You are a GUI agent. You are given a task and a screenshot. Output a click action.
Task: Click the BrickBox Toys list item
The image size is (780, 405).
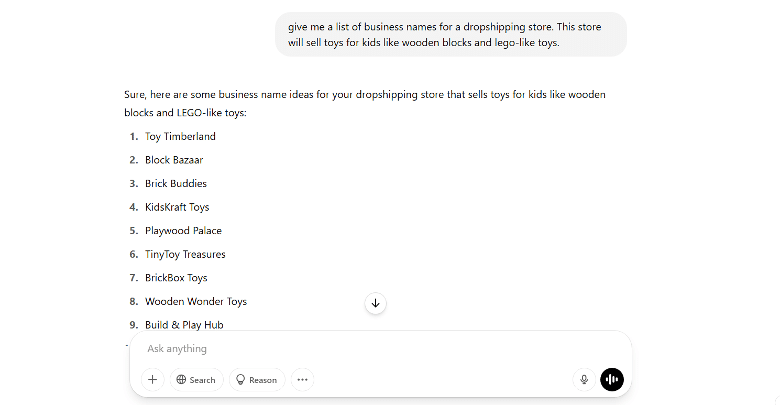click(176, 278)
